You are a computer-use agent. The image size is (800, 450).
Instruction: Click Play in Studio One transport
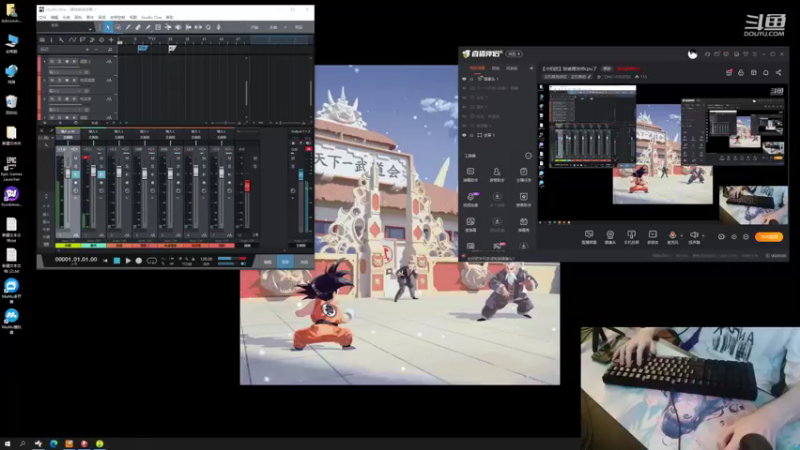tap(128, 261)
